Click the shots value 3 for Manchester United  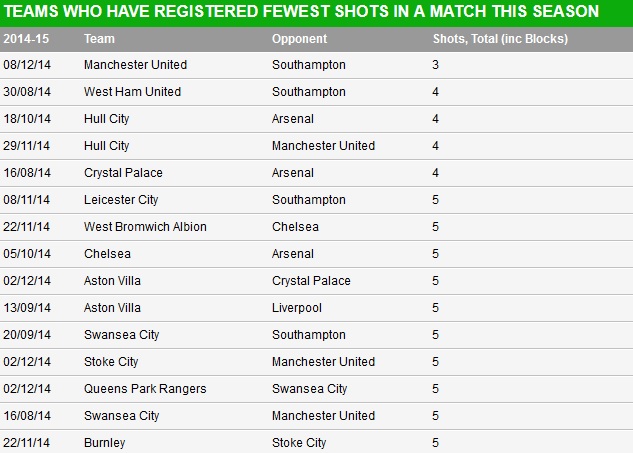(435, 65)
